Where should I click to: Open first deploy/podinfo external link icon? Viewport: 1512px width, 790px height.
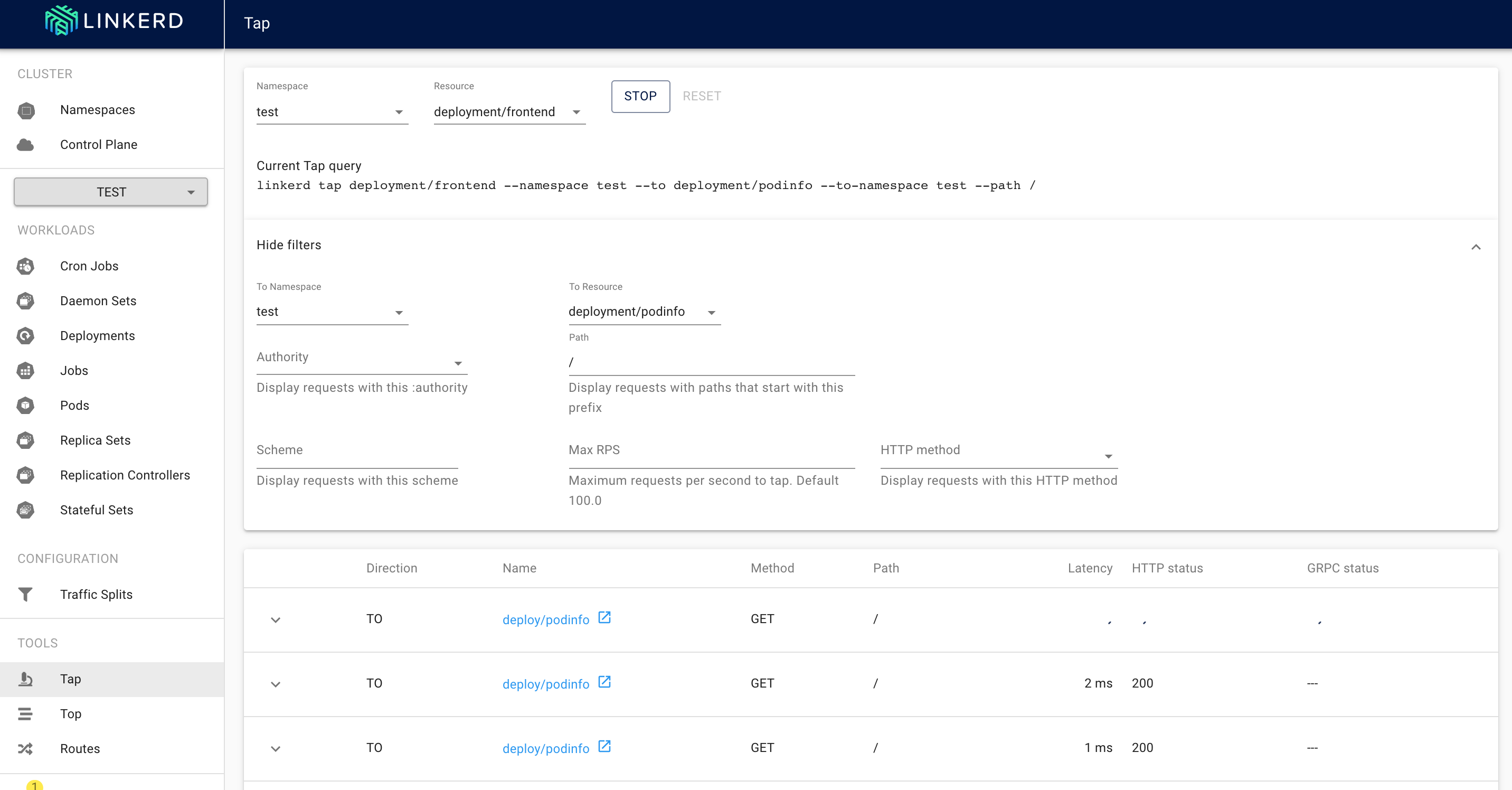click(604, 617)
